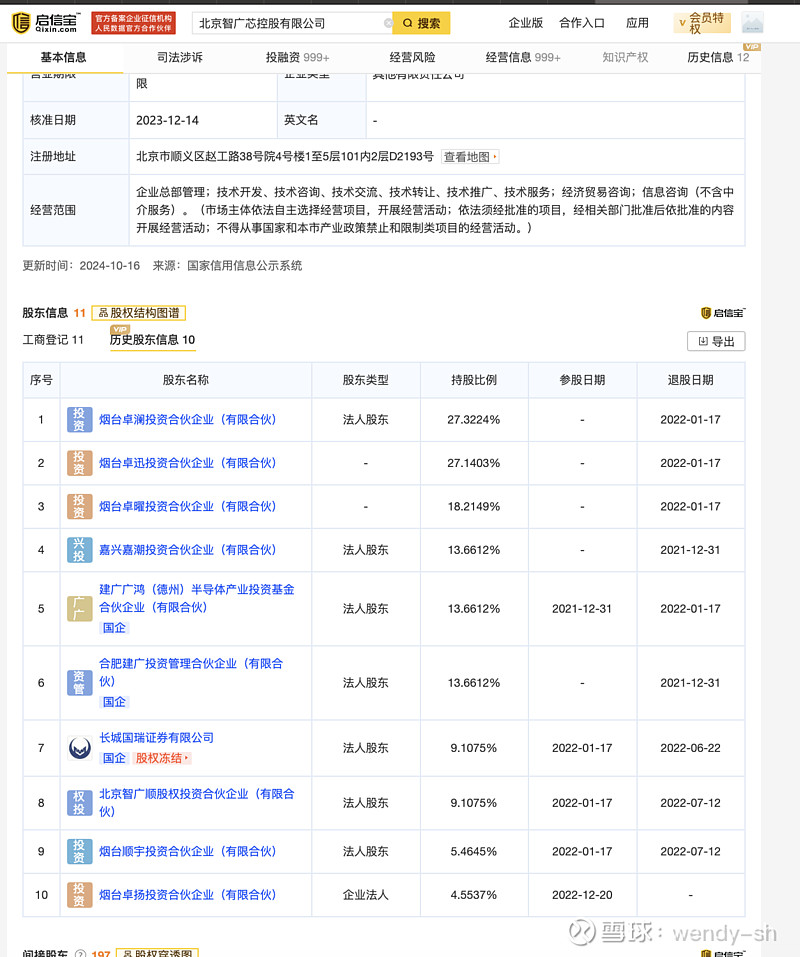Click the 兴投 icon beside 嘉兴嘉潮投资
This screenshot has width=800, height=957.
79,549
